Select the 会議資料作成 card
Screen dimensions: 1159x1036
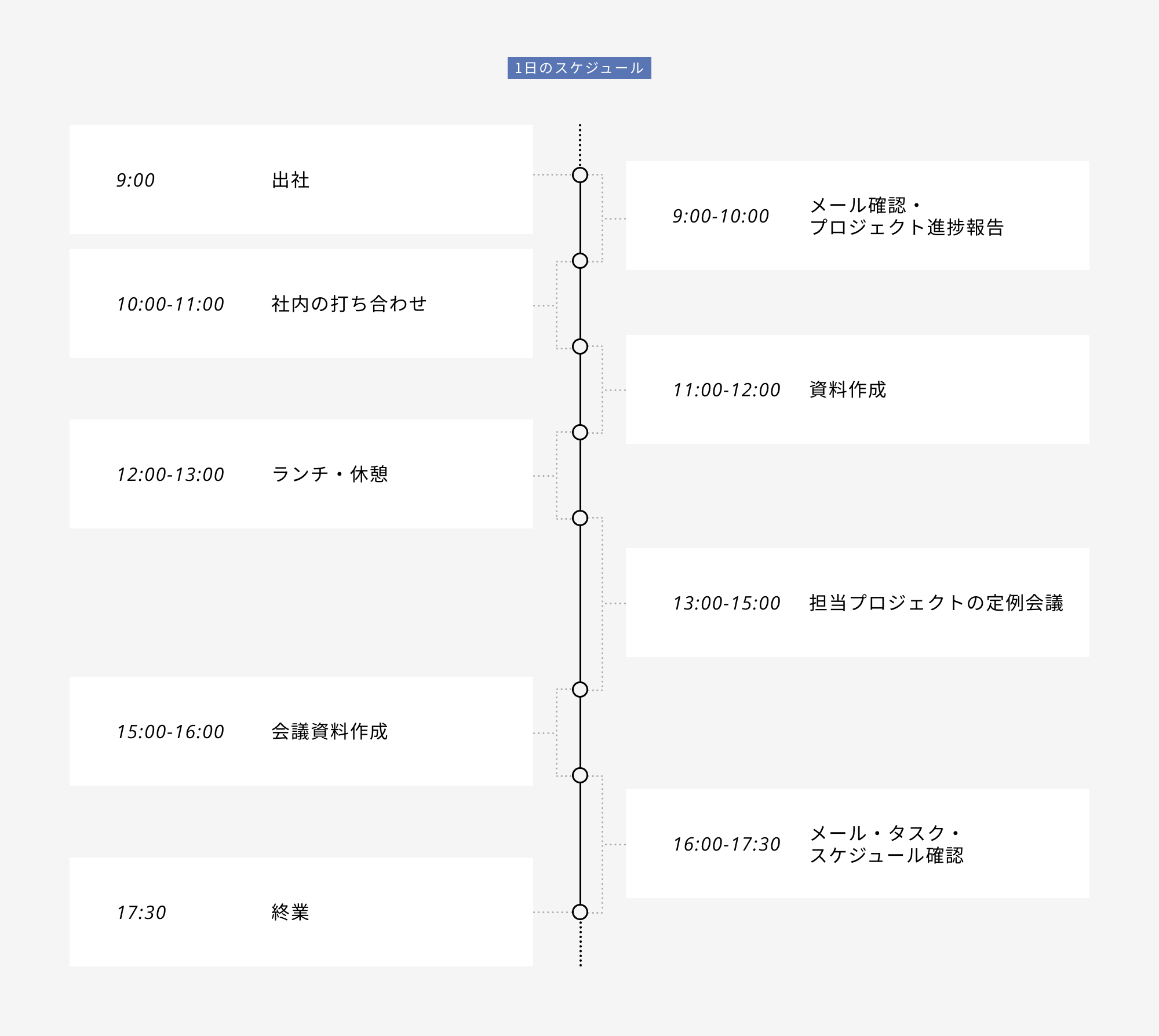tap(301, 731)
